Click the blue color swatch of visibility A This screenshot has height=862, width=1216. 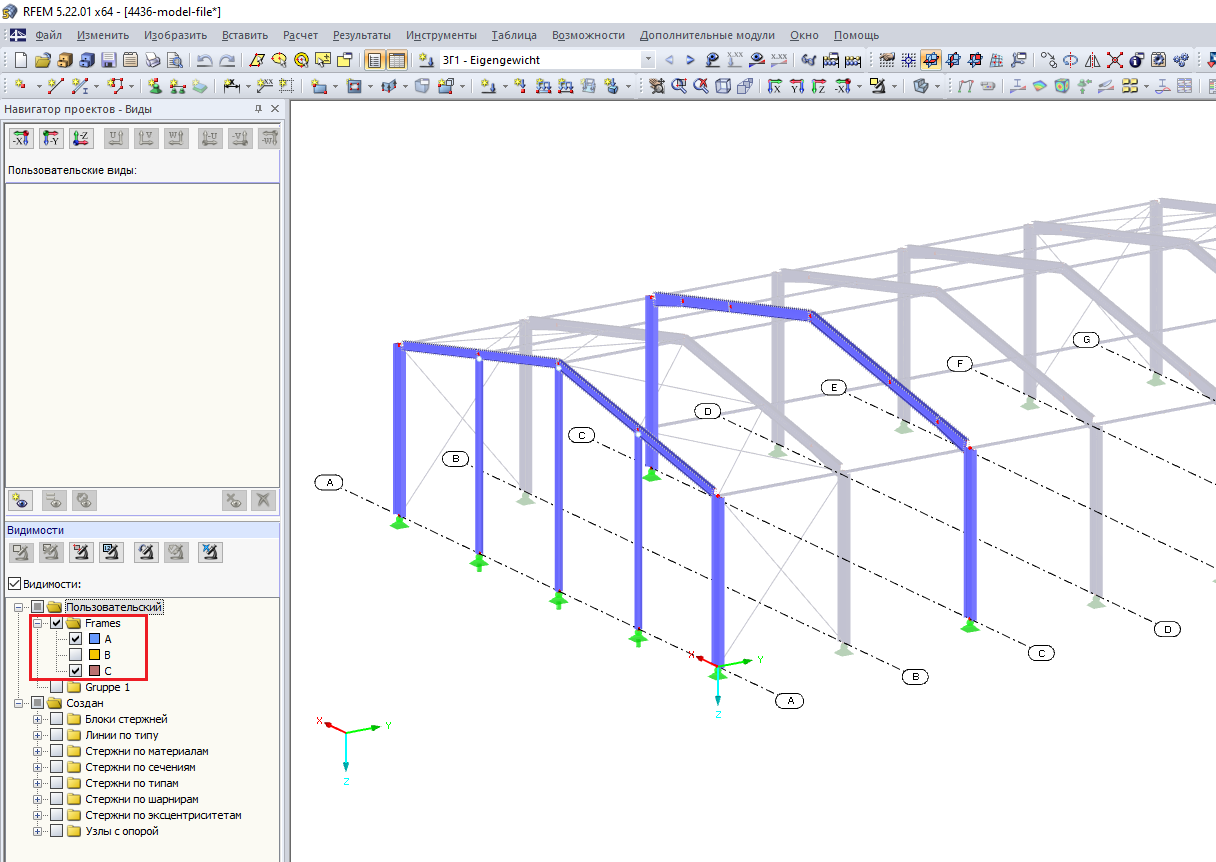[93, 639]
